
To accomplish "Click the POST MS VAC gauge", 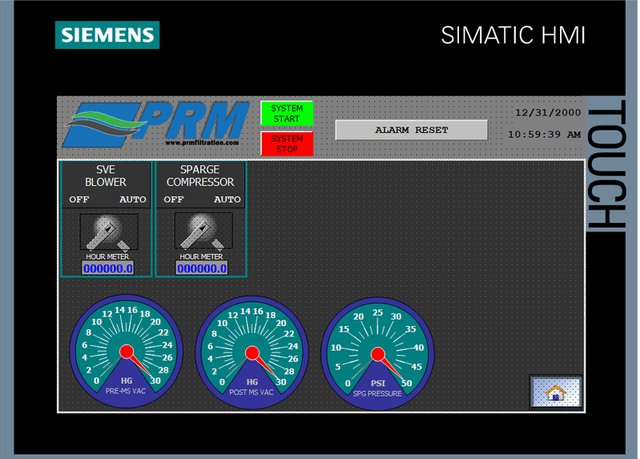I will pos(252,353).
